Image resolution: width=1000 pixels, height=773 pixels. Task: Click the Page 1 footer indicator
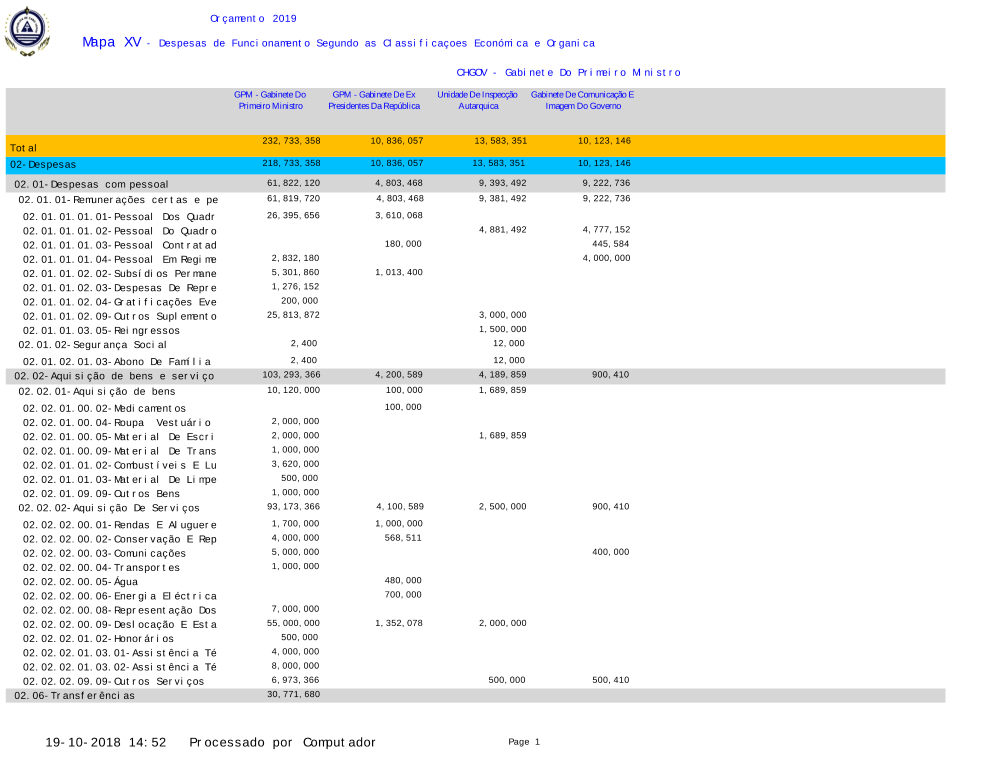point(523,742)
